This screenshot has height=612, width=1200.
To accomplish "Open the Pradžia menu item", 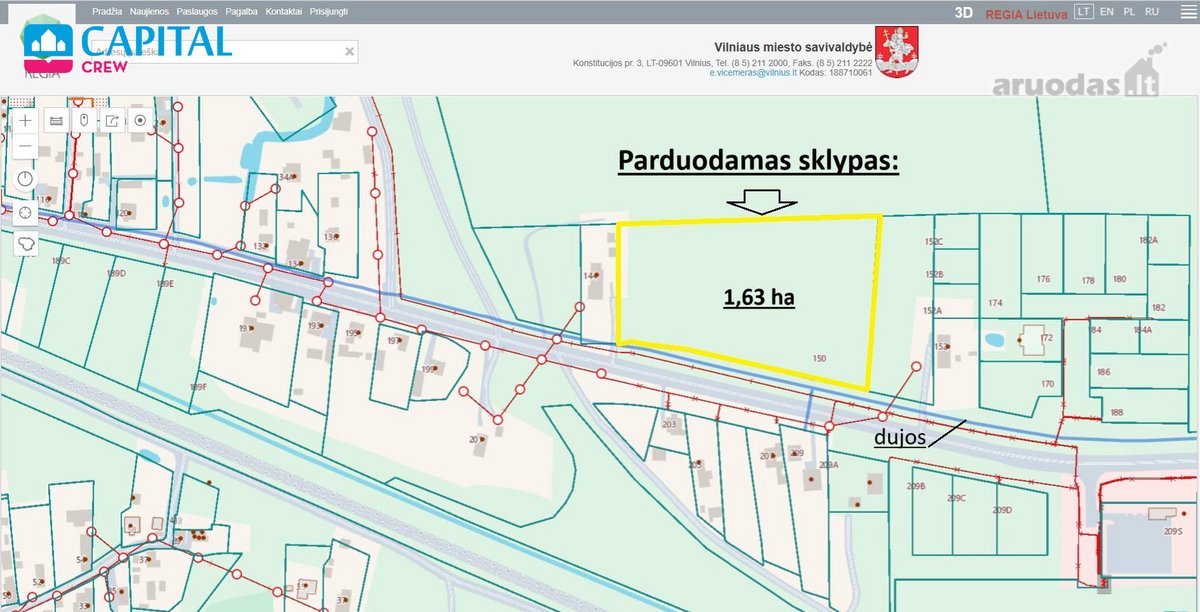I will point(106,11).
